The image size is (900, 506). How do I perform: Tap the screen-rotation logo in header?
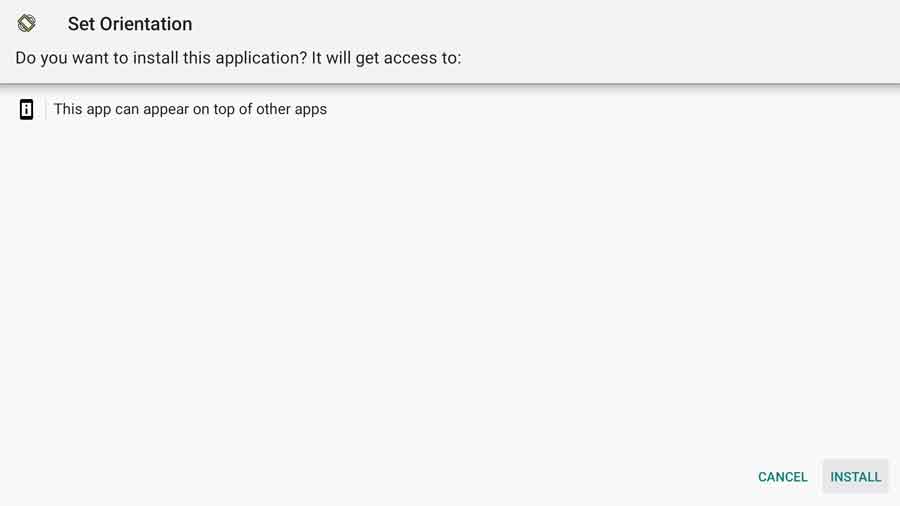26,24
